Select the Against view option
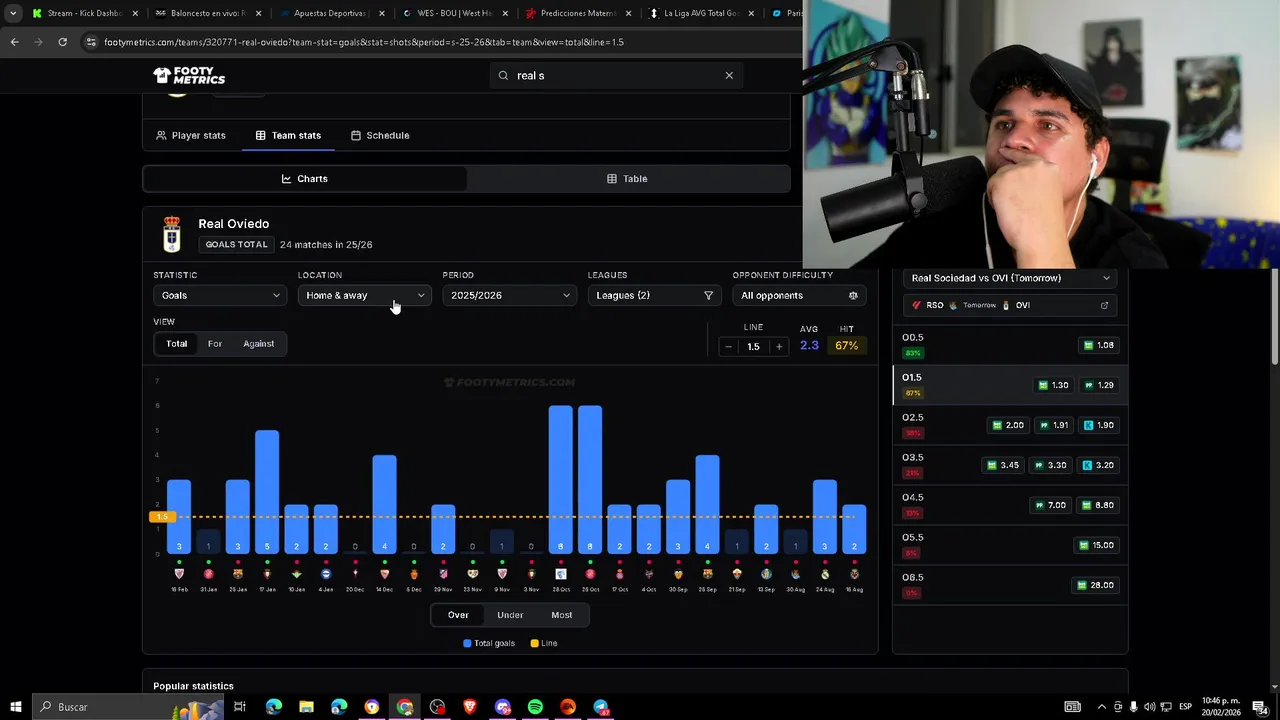 pos(258,343)
